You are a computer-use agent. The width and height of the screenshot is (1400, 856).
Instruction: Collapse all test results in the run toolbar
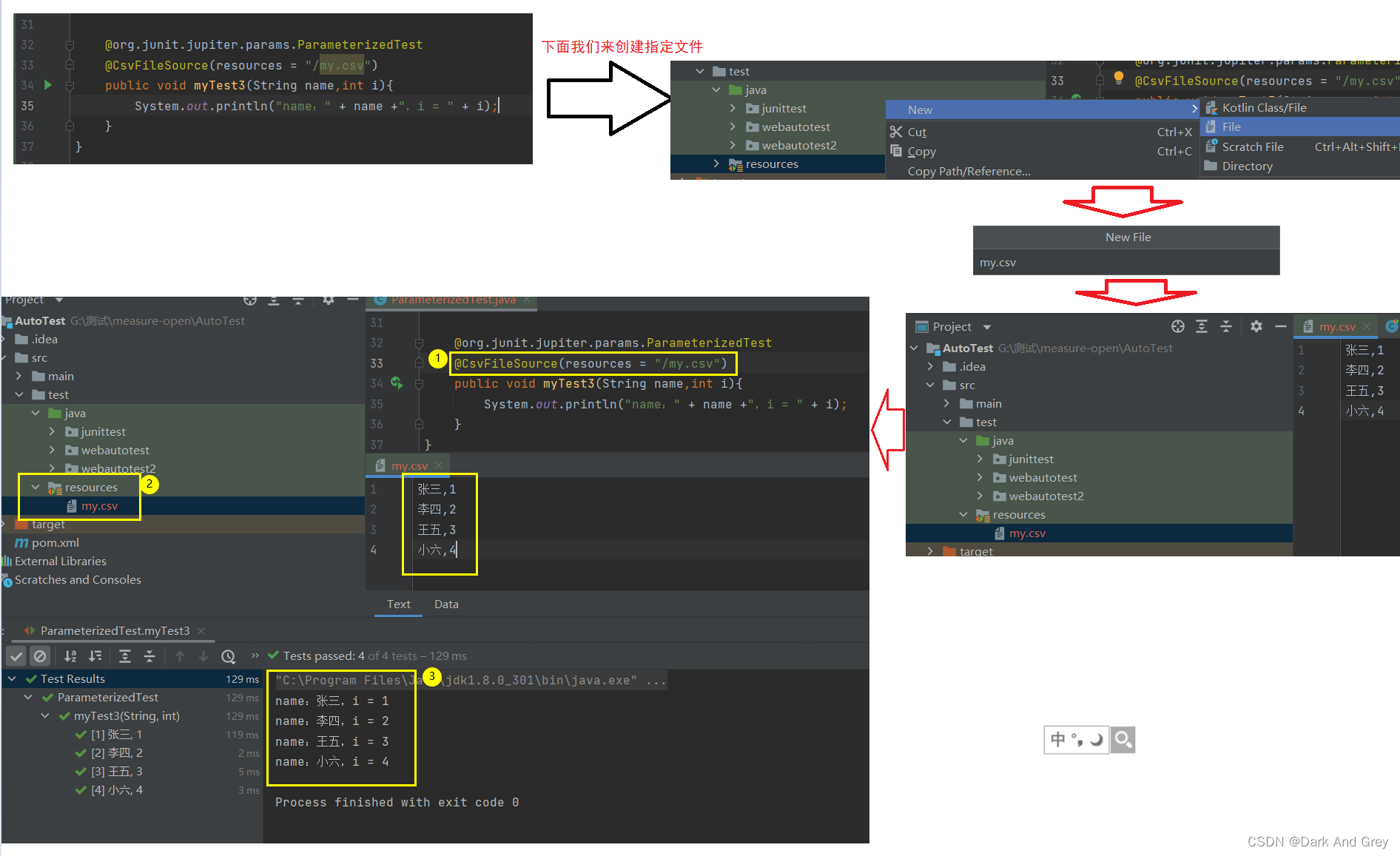pyautogui.click(x=149, y=656)
